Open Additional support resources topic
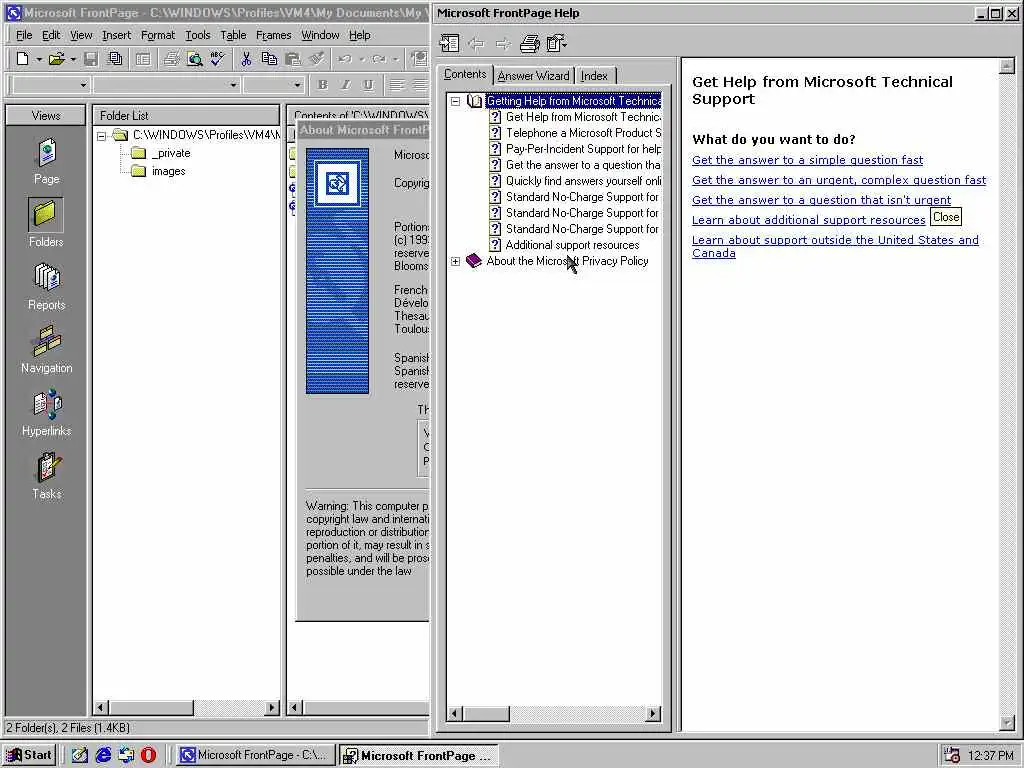 coord(573,245)
